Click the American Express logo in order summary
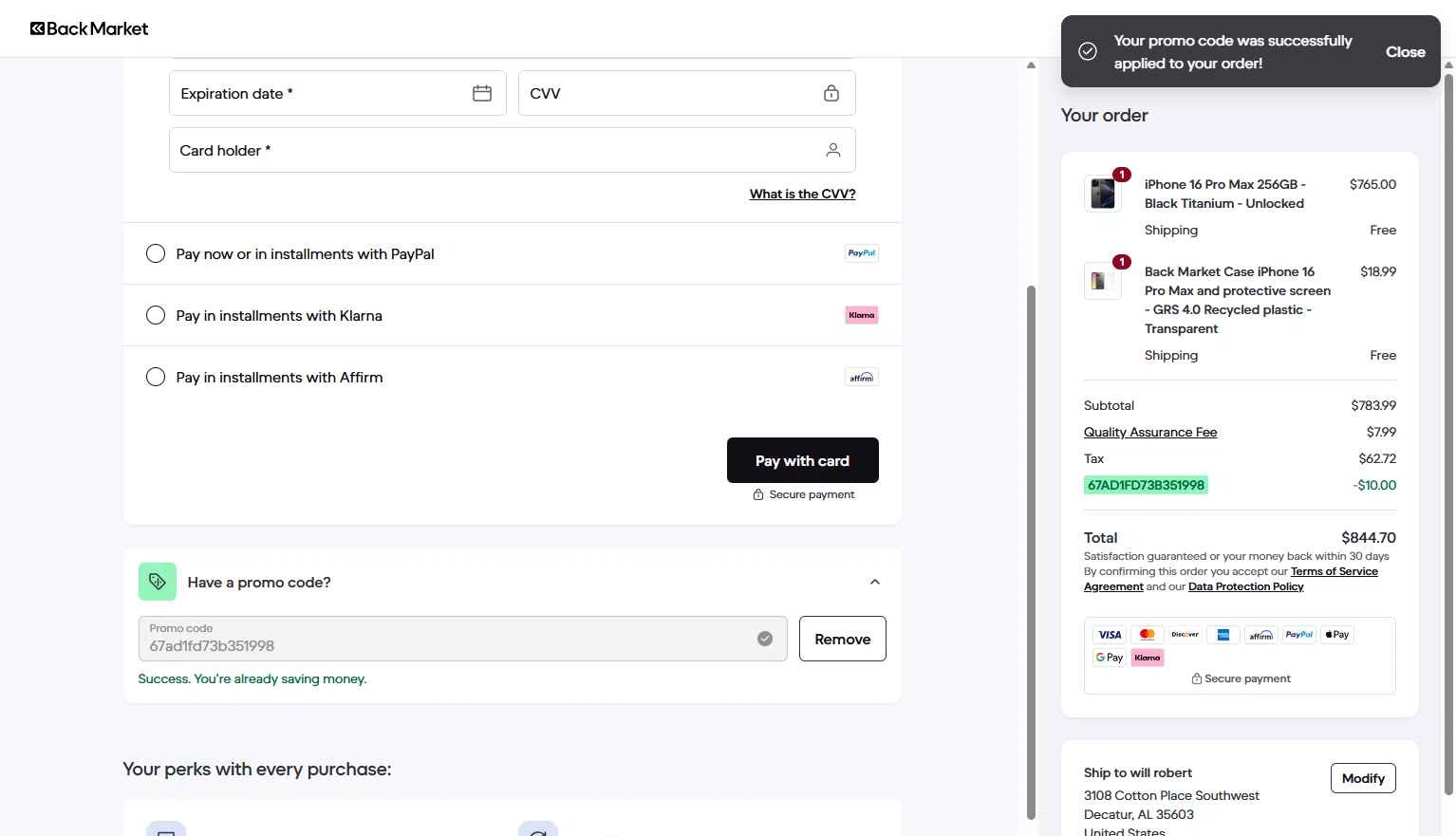 pyautogui.click(x=1223, y=635)
